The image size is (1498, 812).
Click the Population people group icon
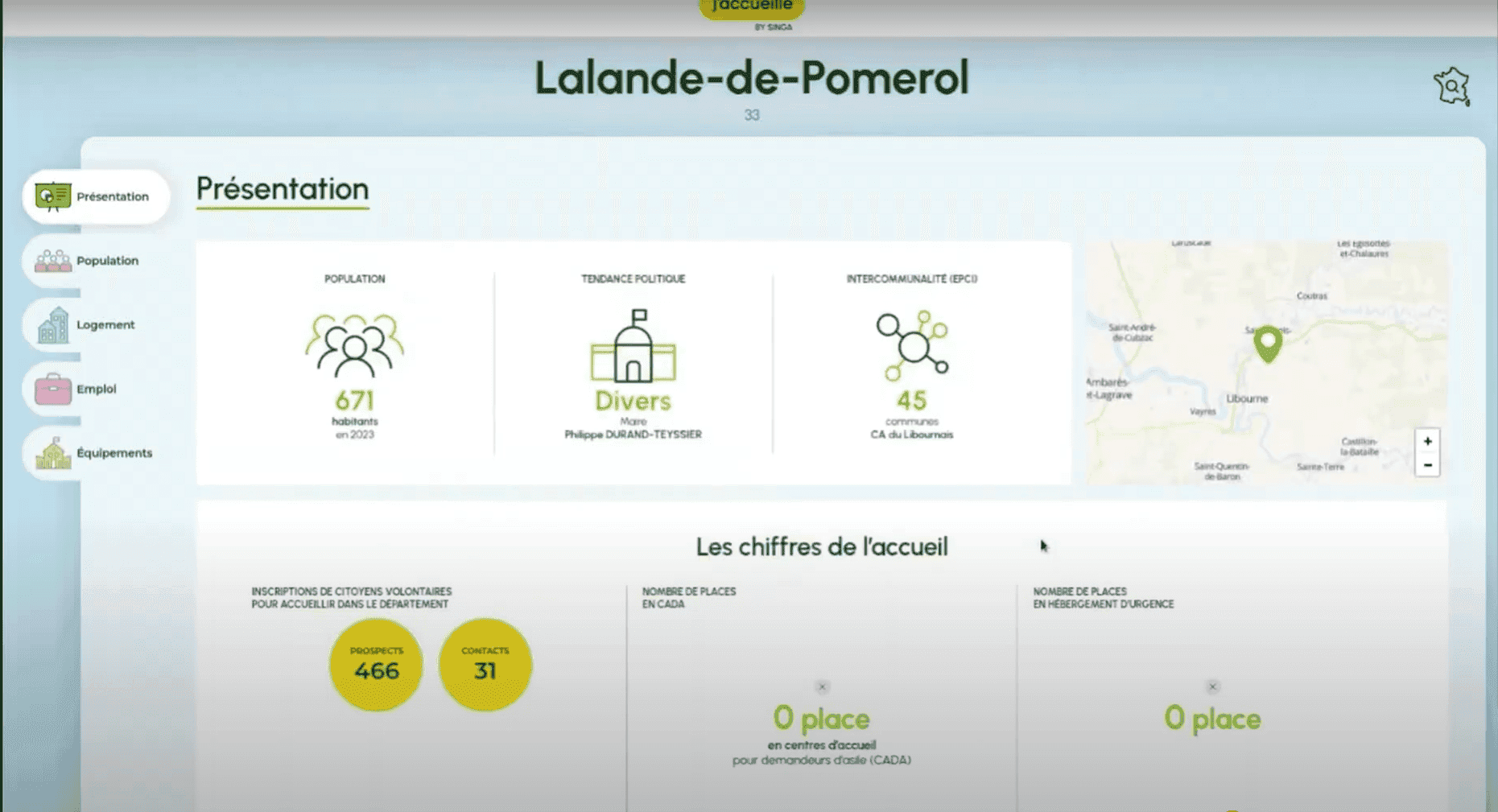[x=354, y=345]
